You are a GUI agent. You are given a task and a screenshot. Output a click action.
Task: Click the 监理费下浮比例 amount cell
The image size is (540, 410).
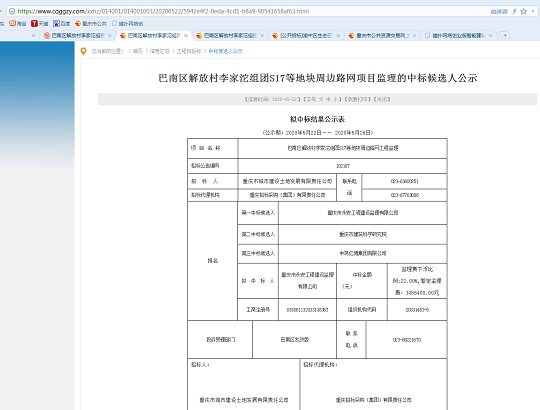(417, 281)
